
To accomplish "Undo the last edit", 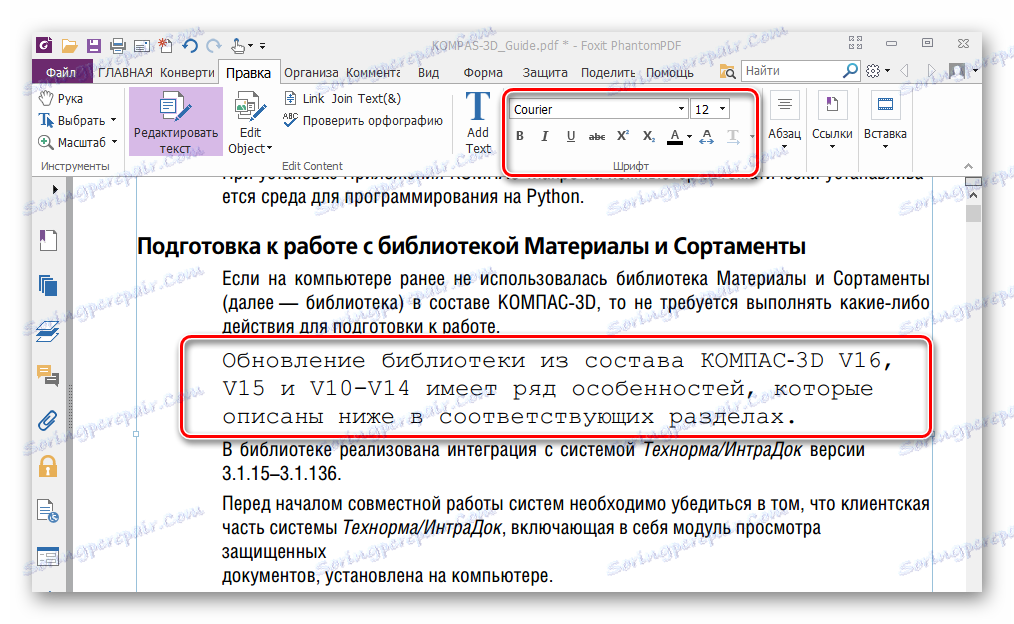I will pyautogui.click(x=189, y=45).
